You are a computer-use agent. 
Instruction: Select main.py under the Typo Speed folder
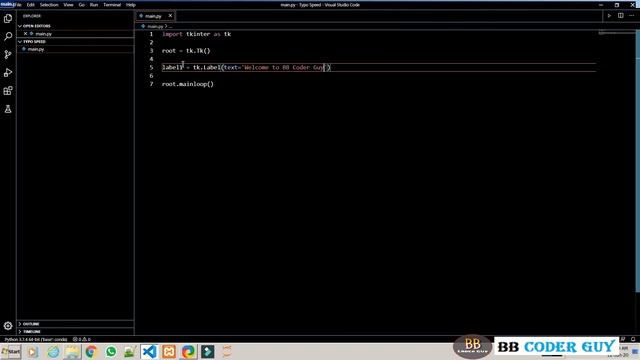pyautogui.click(x=36, y=49)
